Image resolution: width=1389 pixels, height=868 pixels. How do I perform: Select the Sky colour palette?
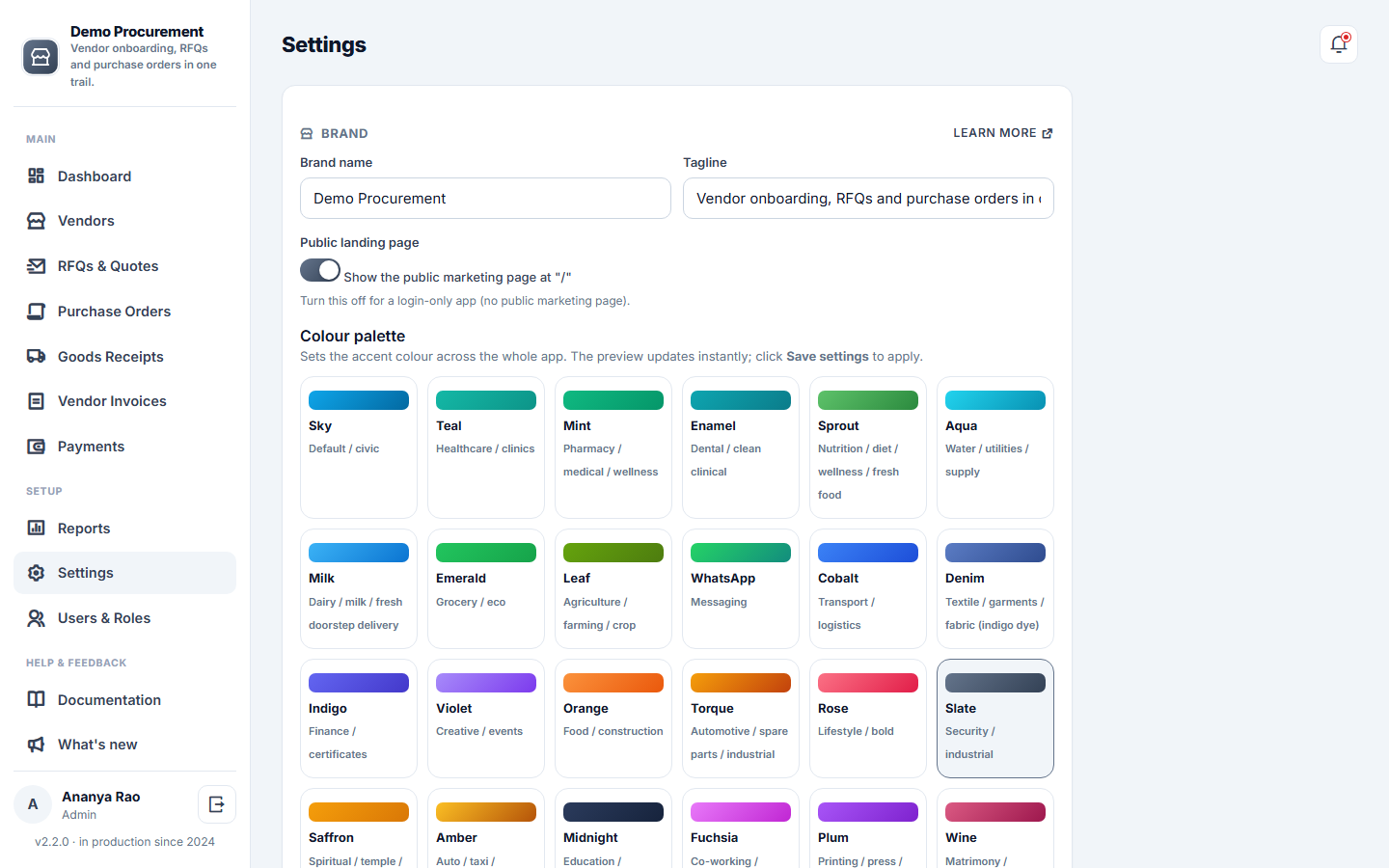[359, 448]
